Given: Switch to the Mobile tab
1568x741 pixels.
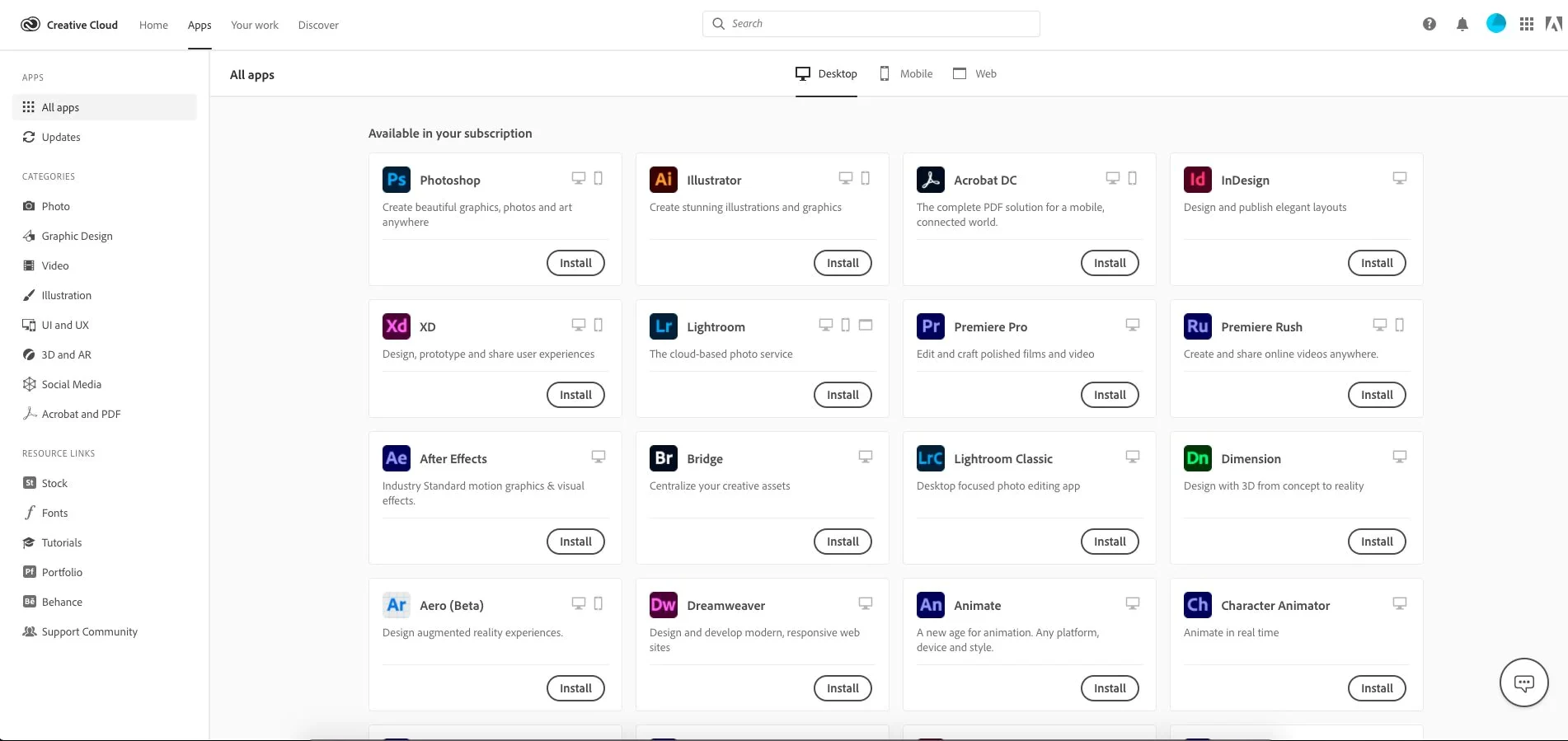Looking at the screenshot, I should click(906, 74).
